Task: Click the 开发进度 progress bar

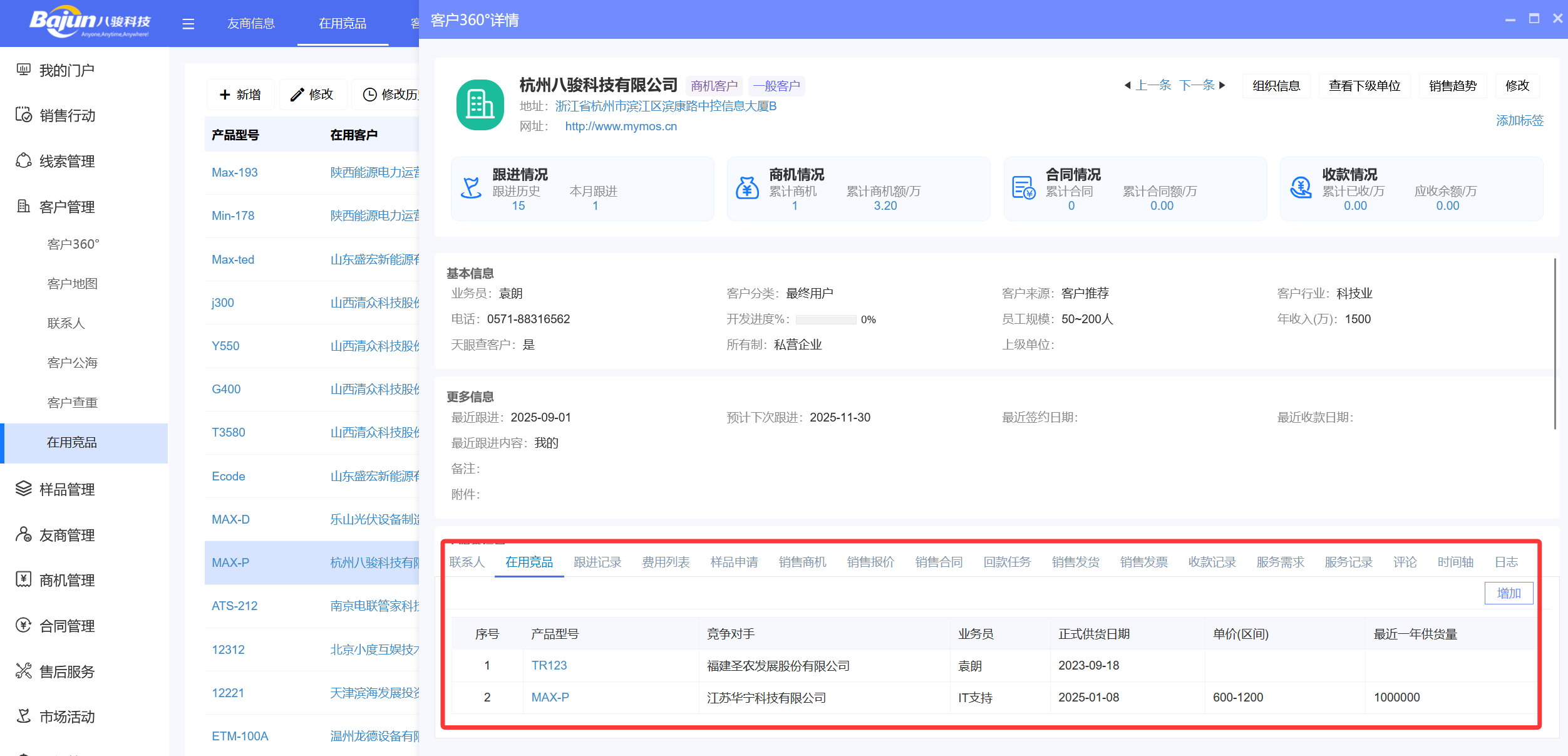Action: [x=825, y=319]
